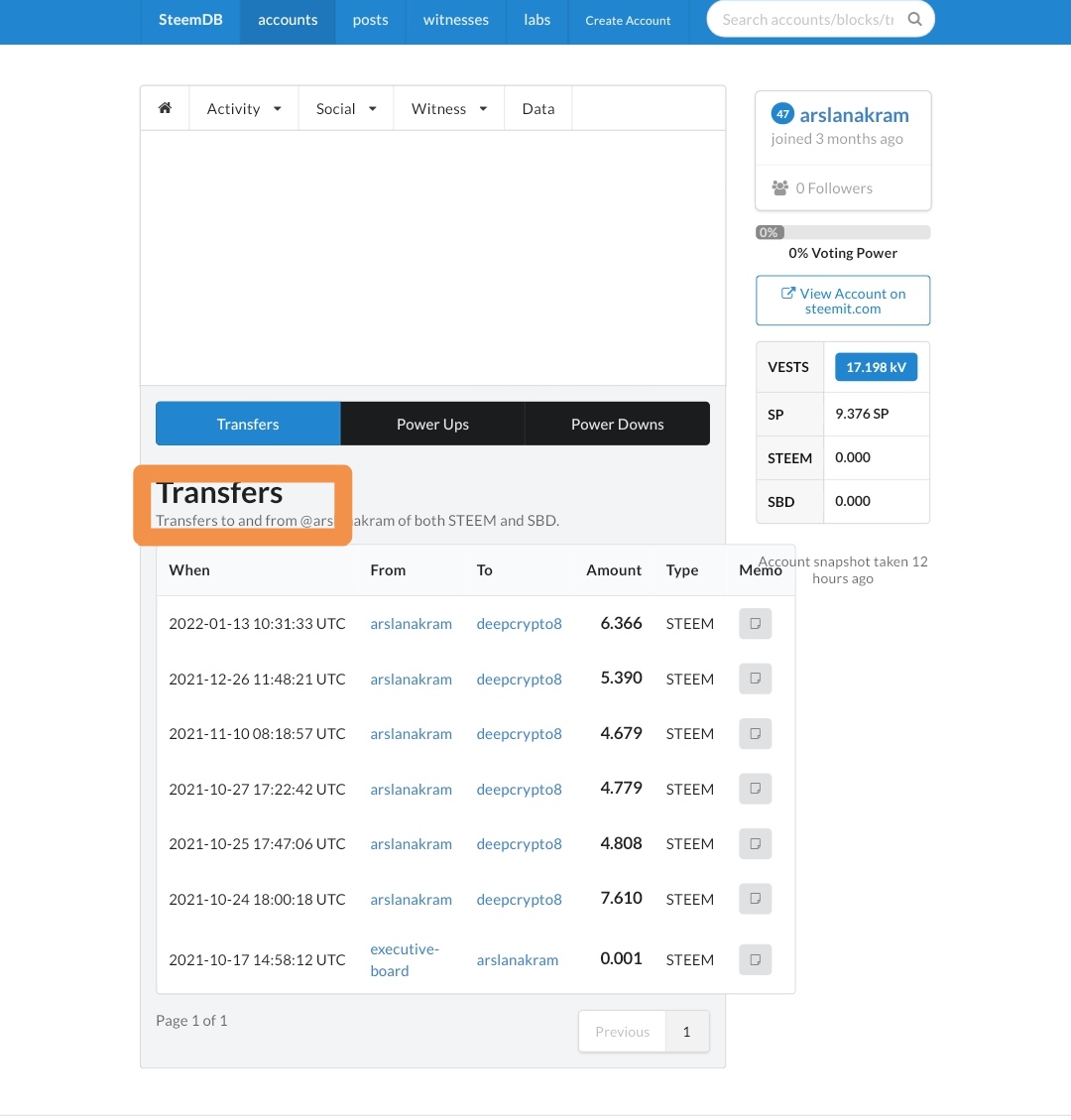Focus the search accounts/blocks input

click(x=807, y=19)
